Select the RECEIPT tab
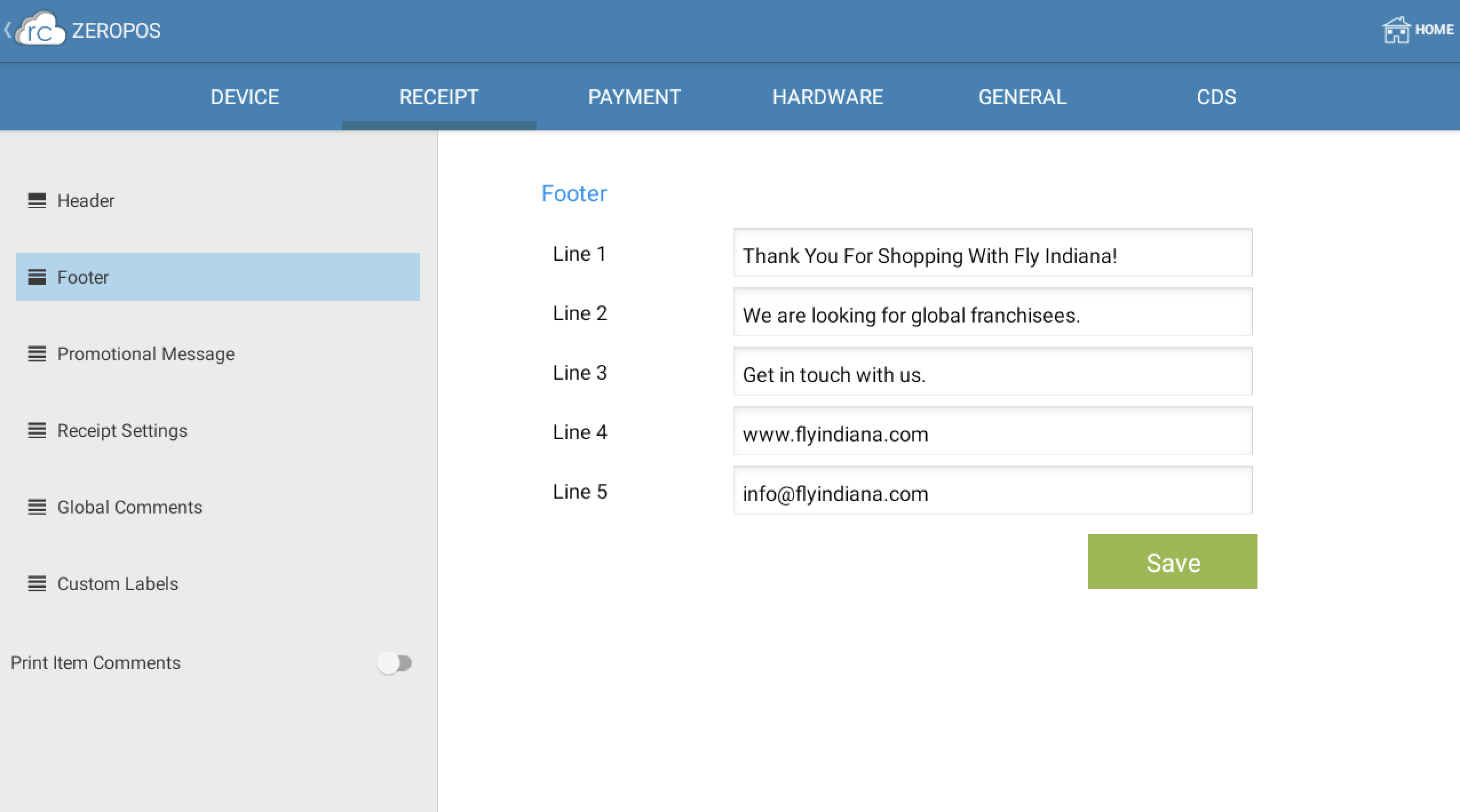This screenshot has width=1460, height=812. tap(439, 97)
